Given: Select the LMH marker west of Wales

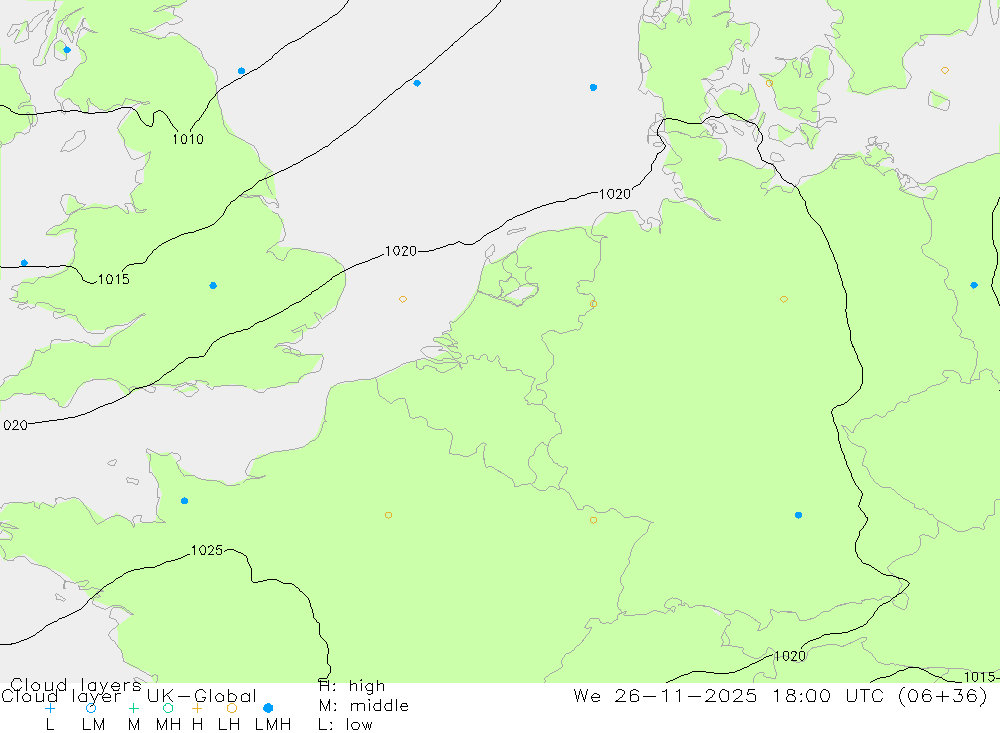Looking at the screenshot, I should [24, 263].
